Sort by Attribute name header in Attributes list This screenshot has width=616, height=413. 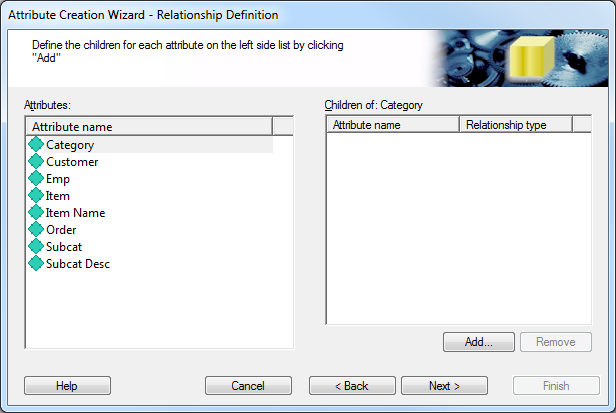(148, 127)
